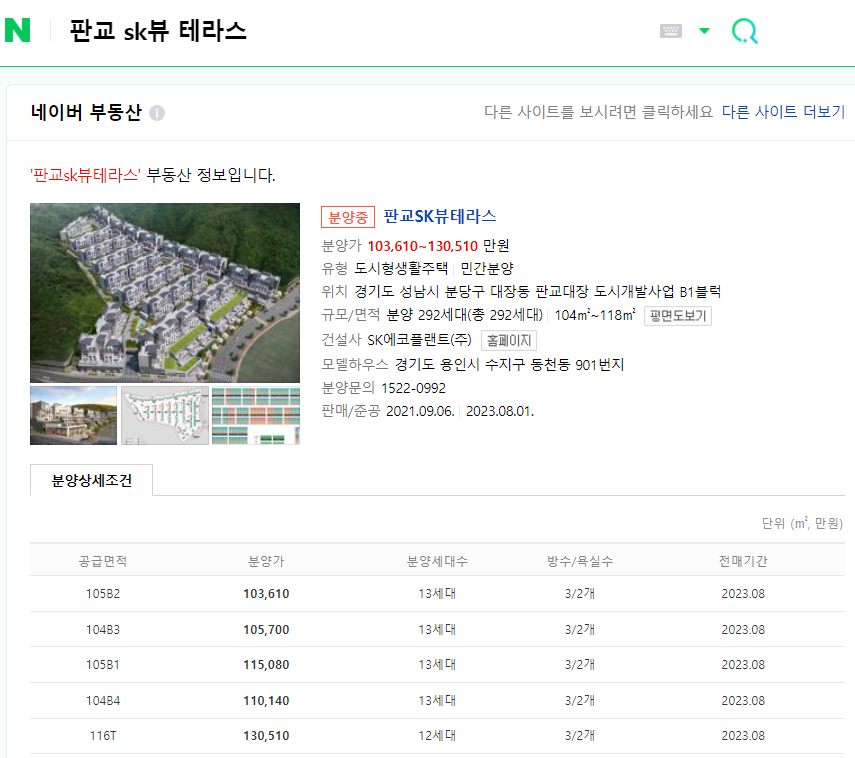Click the green search magnifier icon
The height and width of the screenshot is (758, 855).
745,31
